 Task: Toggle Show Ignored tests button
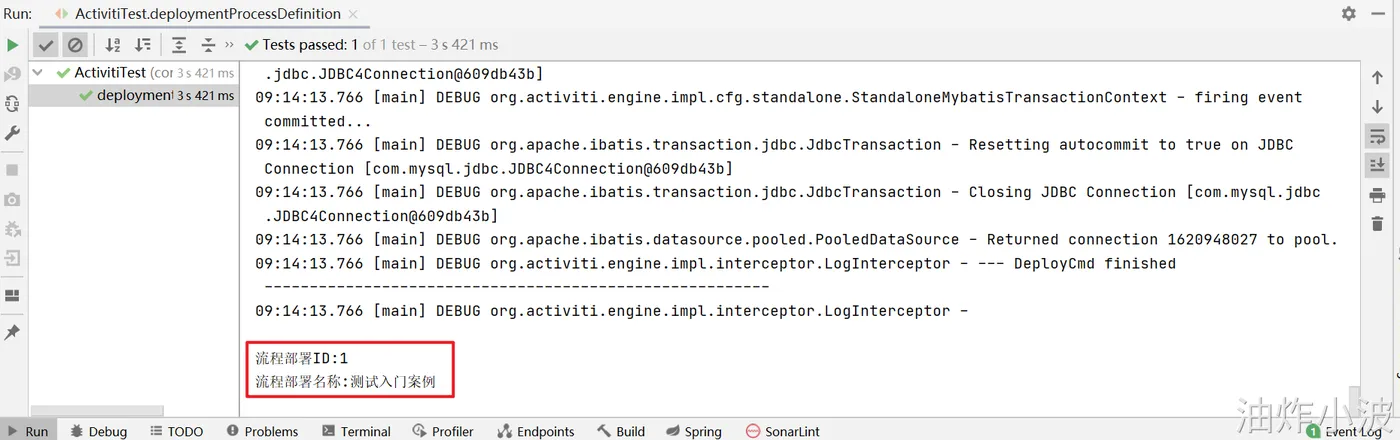tap(75, 45)
